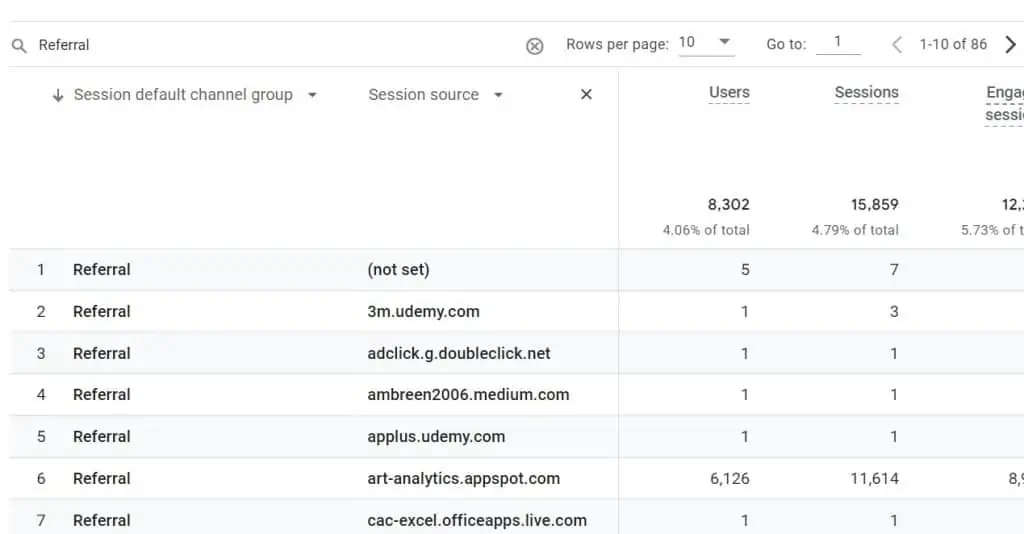Click the 6,126 users cell
Viewport: 1024px width, 534px height.
[x=729, y=479]
